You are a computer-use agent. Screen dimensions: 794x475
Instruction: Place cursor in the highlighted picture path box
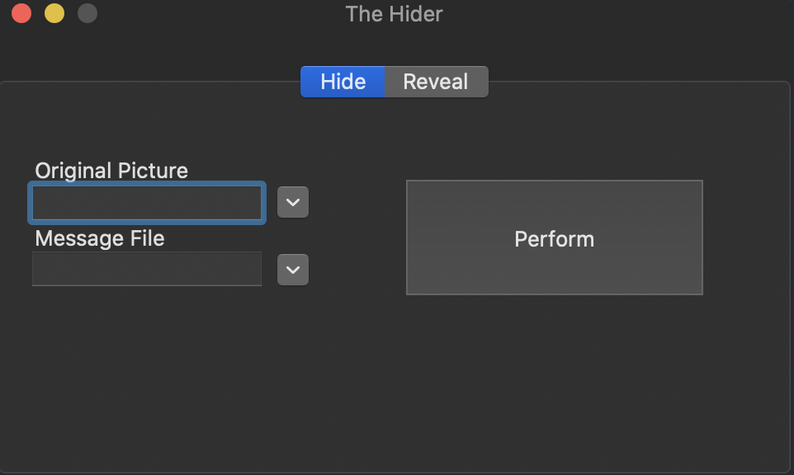(x=147, y=203)
